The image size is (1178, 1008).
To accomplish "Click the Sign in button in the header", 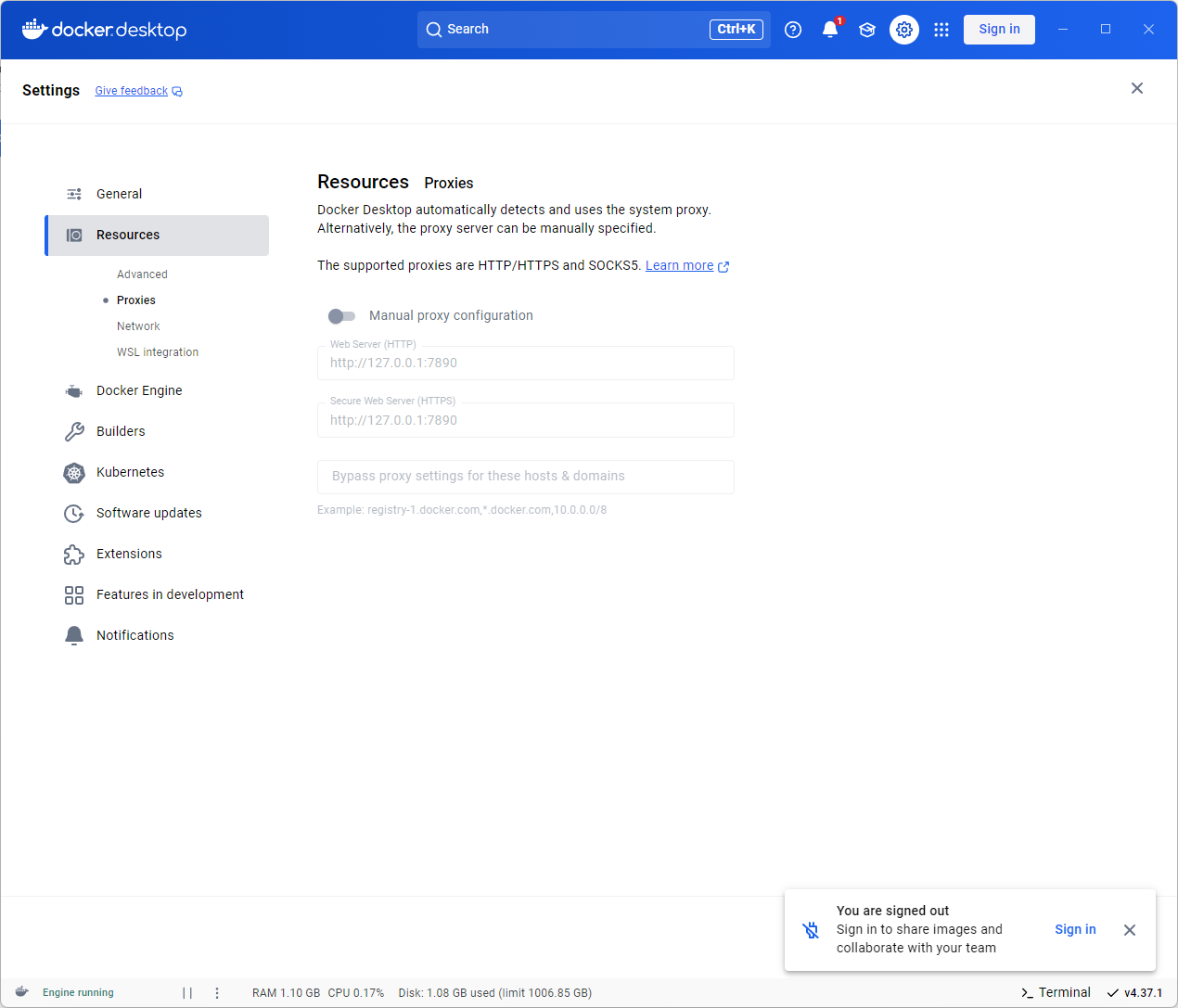I will [x=999, y=30].
